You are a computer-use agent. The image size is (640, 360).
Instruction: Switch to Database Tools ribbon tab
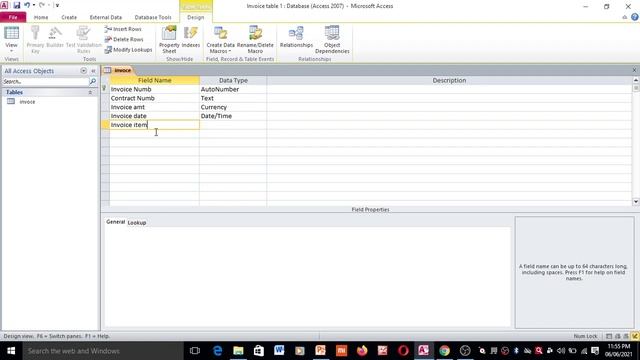point(153,17)
